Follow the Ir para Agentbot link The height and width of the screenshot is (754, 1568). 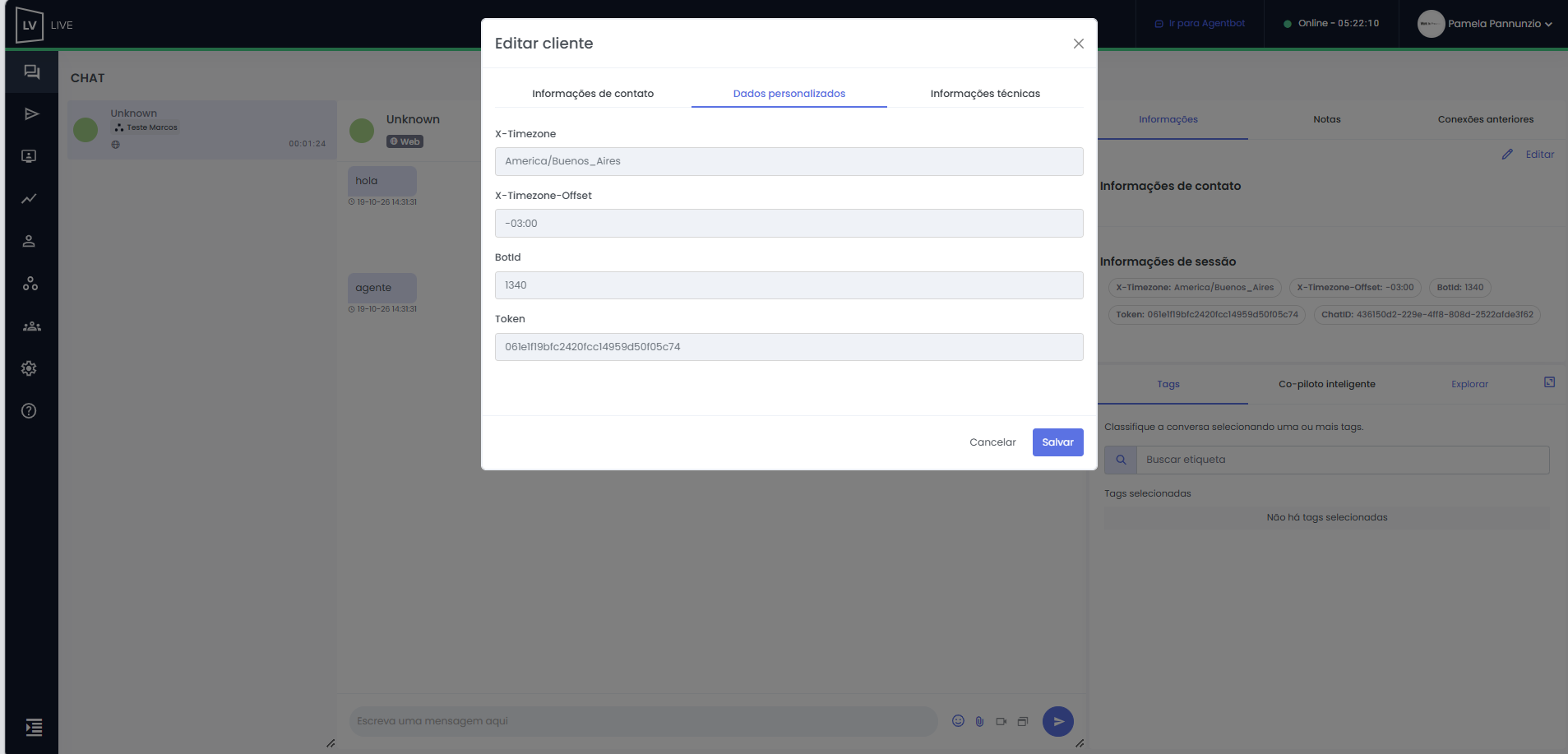click(x=1200, y=23)
